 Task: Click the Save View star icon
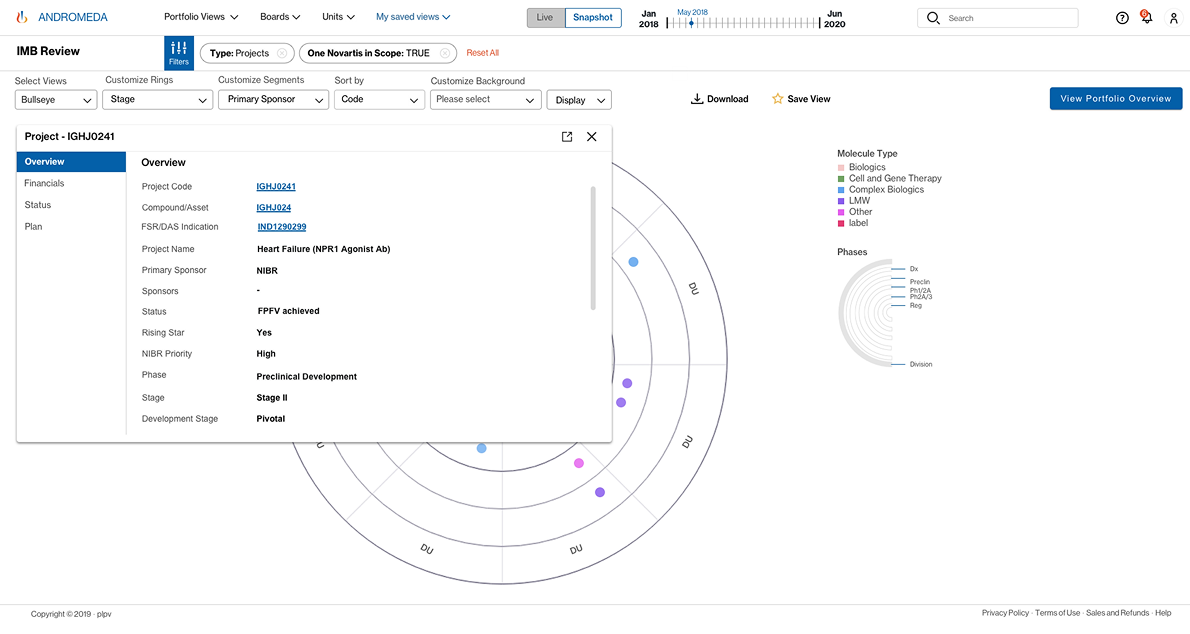(777, 99)
